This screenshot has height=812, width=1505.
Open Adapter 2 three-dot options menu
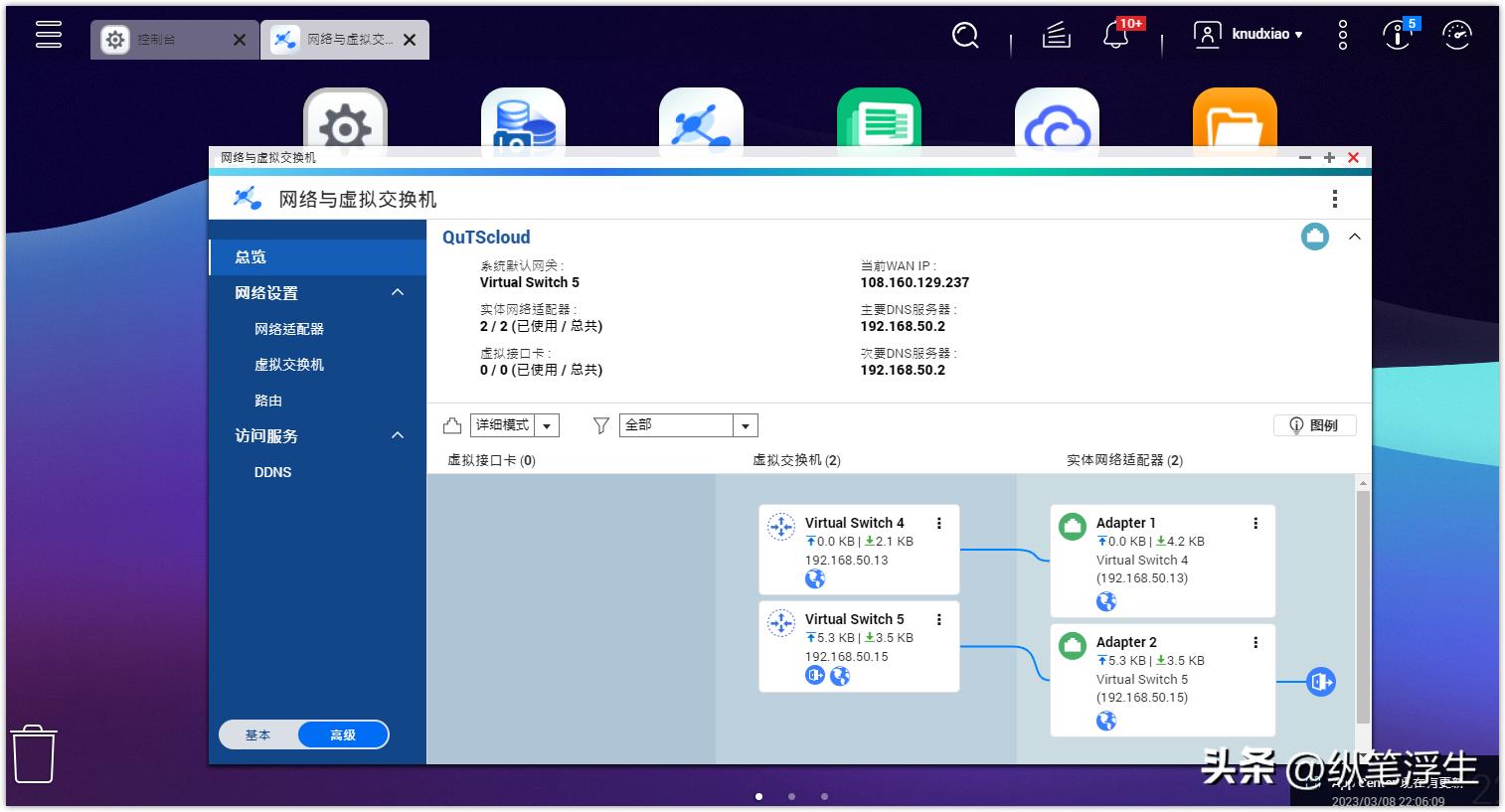pos(1255,642)
